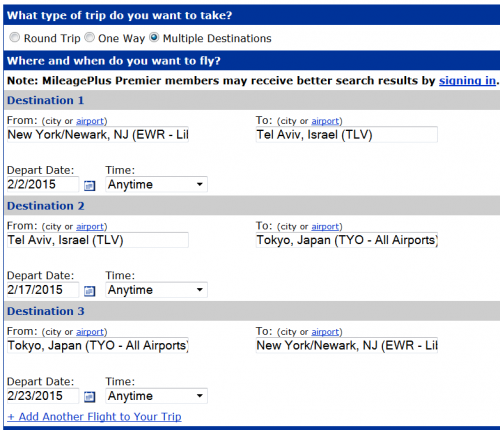Viewport: 500px width, 430px height.
Task: Open airport link in Destination 1 From label
Action: [x=90, y=121]
